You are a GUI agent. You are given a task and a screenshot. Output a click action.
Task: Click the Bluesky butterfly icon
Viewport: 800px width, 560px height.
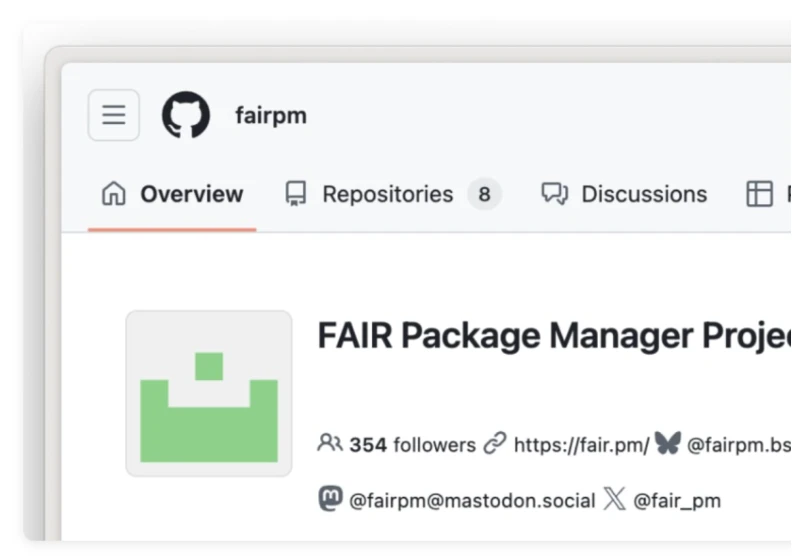pos(668,443)
